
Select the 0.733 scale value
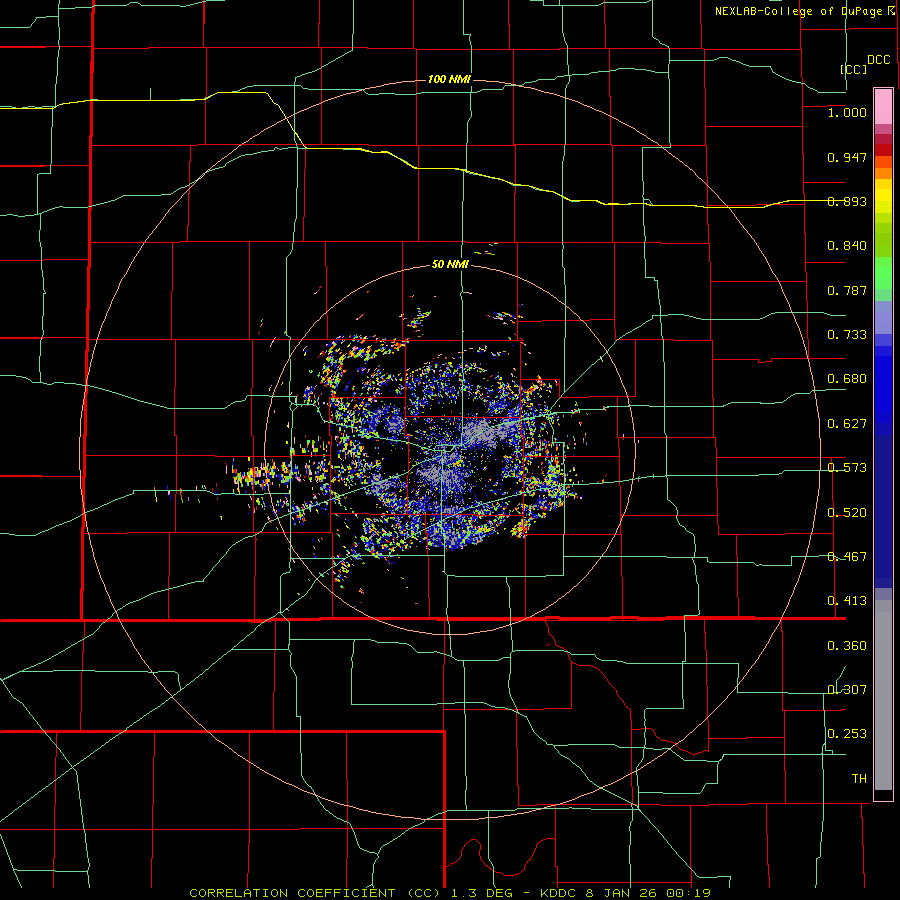click(x=847, y=335)
